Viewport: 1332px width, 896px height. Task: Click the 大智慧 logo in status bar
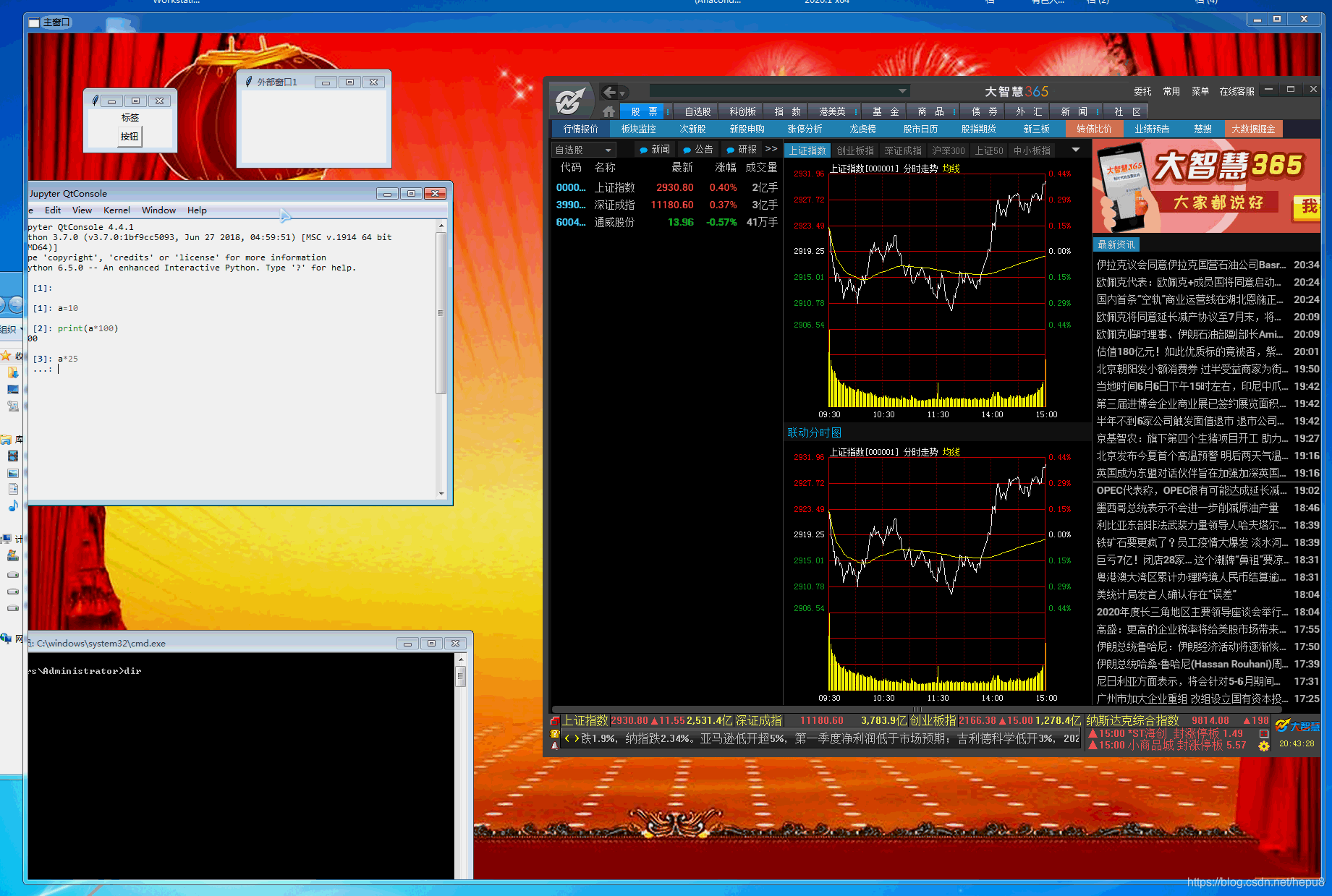coord(1298,725)
